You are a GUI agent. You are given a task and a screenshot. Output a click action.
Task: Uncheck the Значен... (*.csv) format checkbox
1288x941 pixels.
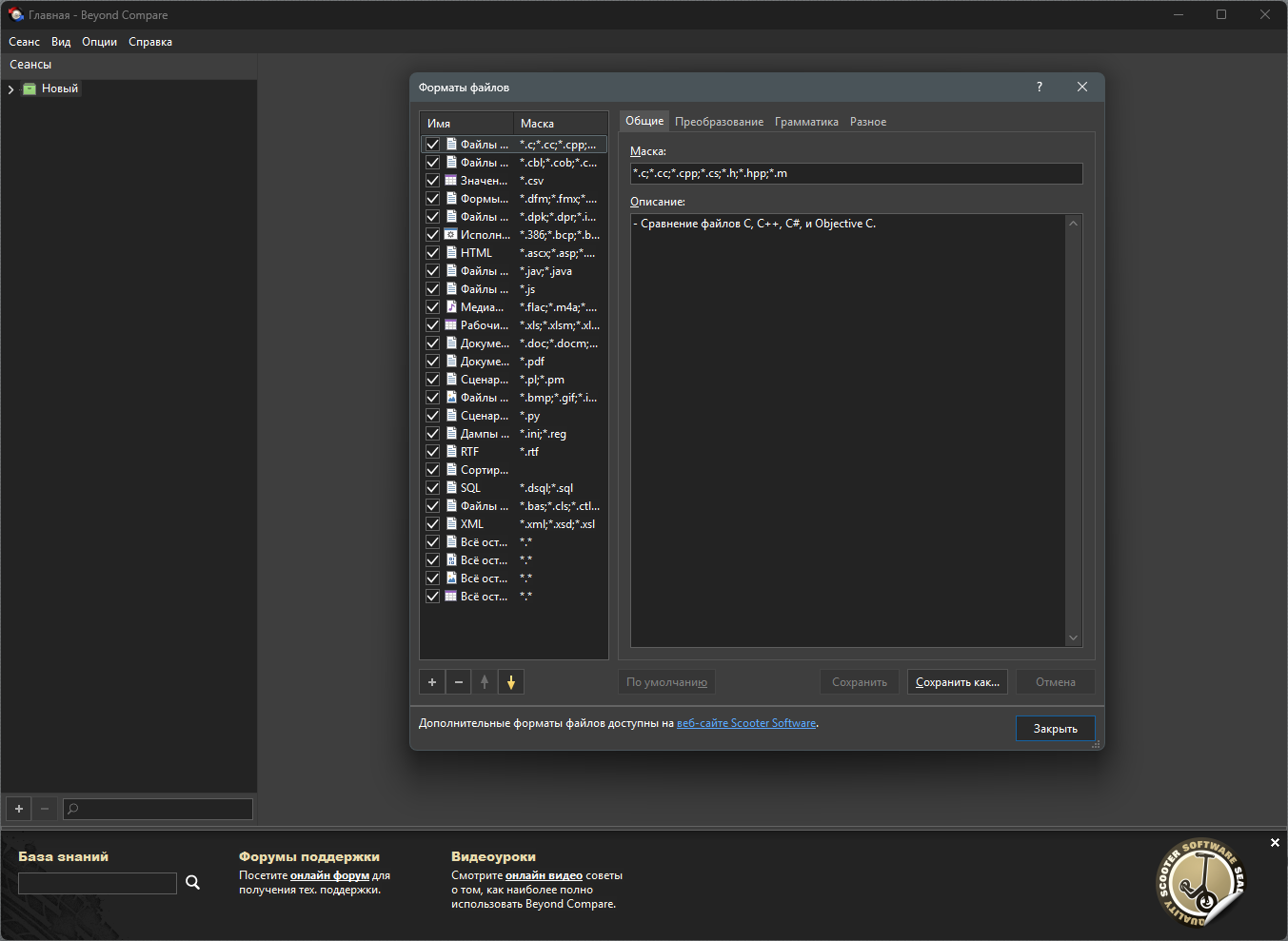433,181
